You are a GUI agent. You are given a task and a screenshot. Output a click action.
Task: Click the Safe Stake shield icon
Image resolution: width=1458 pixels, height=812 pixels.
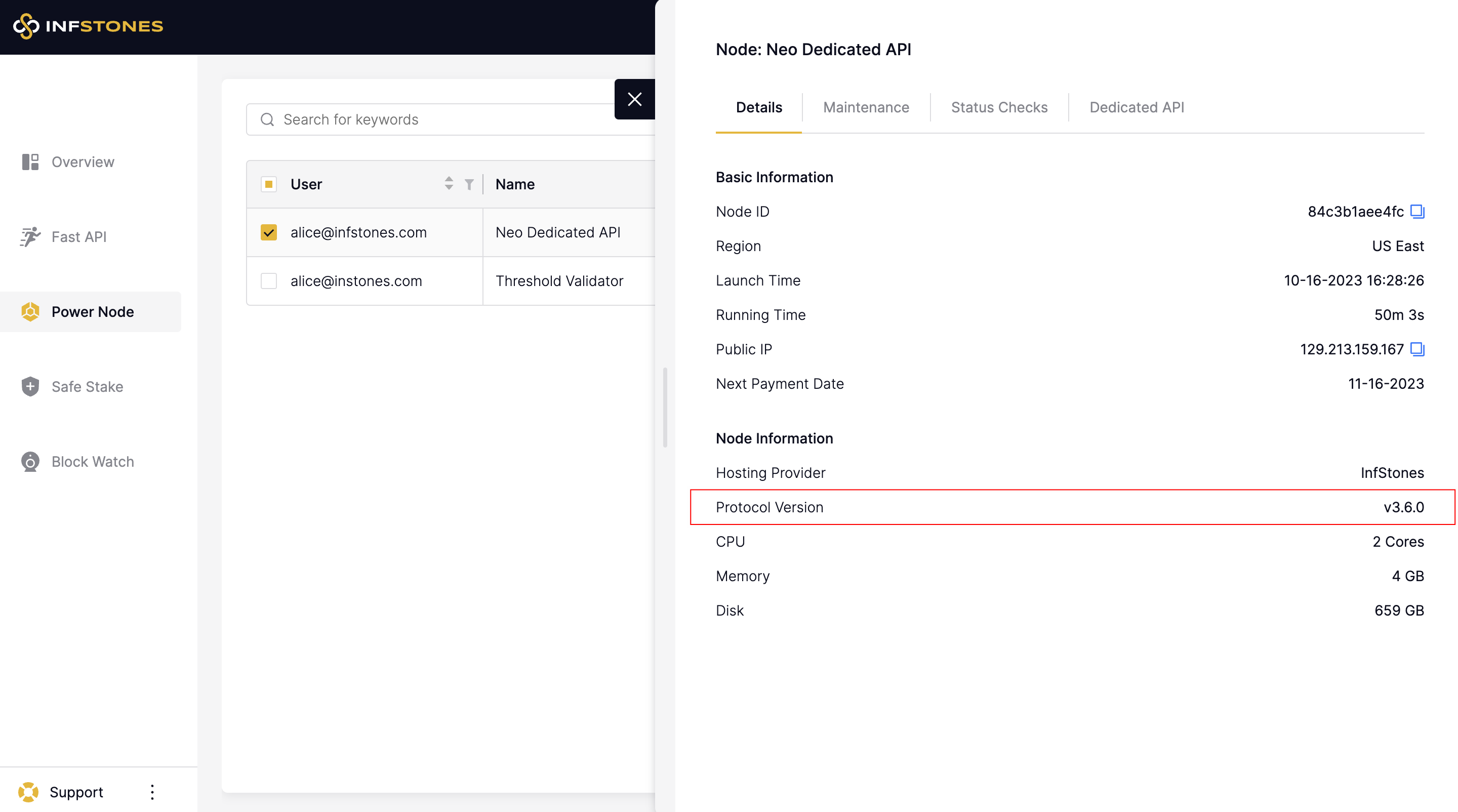pyautogui.click(x=30, y=386)
